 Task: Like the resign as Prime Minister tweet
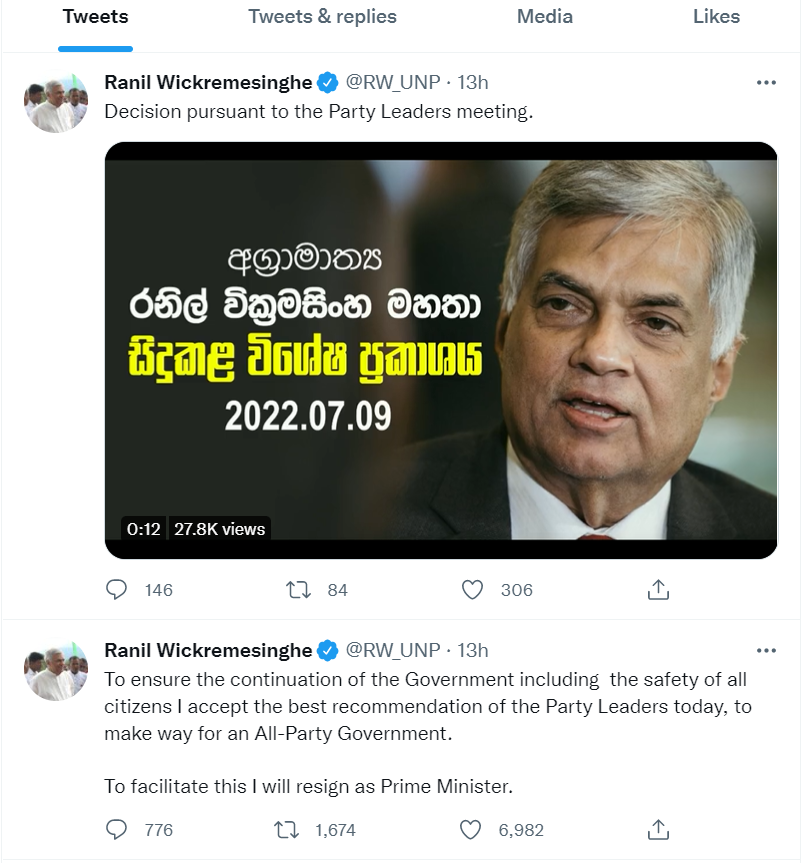tap(470, 830)
